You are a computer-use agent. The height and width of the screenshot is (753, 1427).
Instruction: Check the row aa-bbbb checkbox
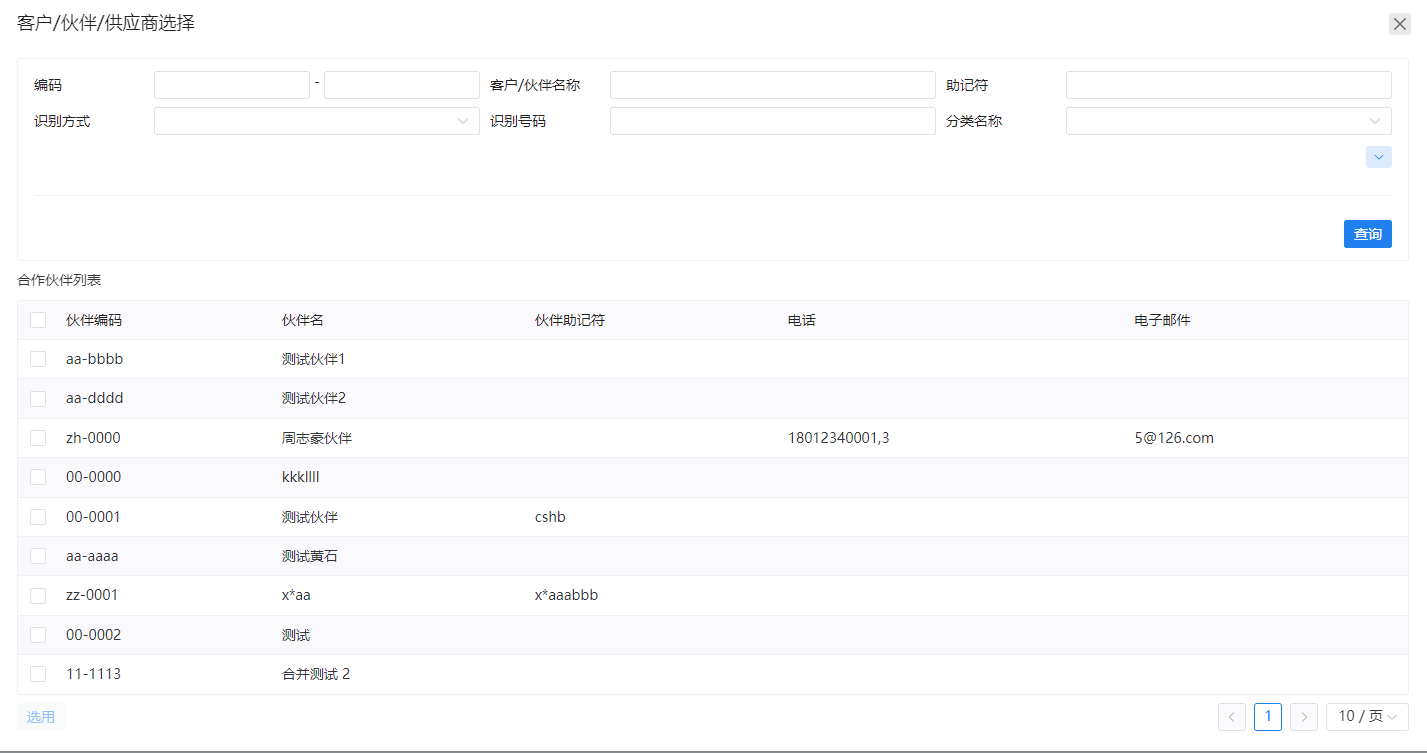38,359
